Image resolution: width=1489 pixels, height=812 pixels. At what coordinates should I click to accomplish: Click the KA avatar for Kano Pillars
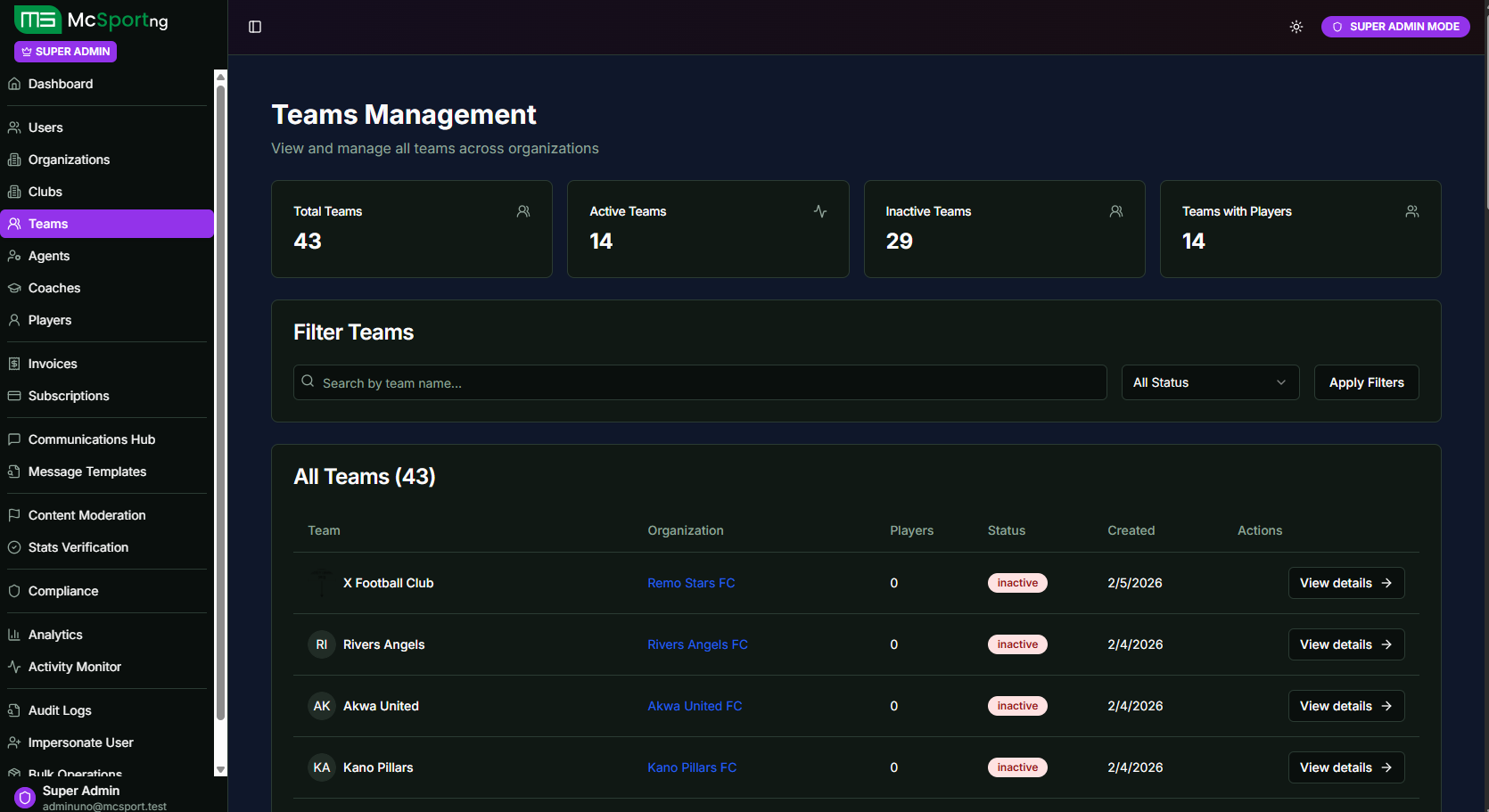322,767
